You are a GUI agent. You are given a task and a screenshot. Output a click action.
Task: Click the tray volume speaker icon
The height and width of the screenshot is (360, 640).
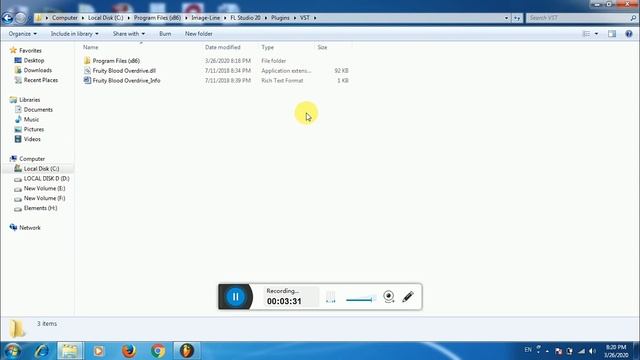[592, 351]
